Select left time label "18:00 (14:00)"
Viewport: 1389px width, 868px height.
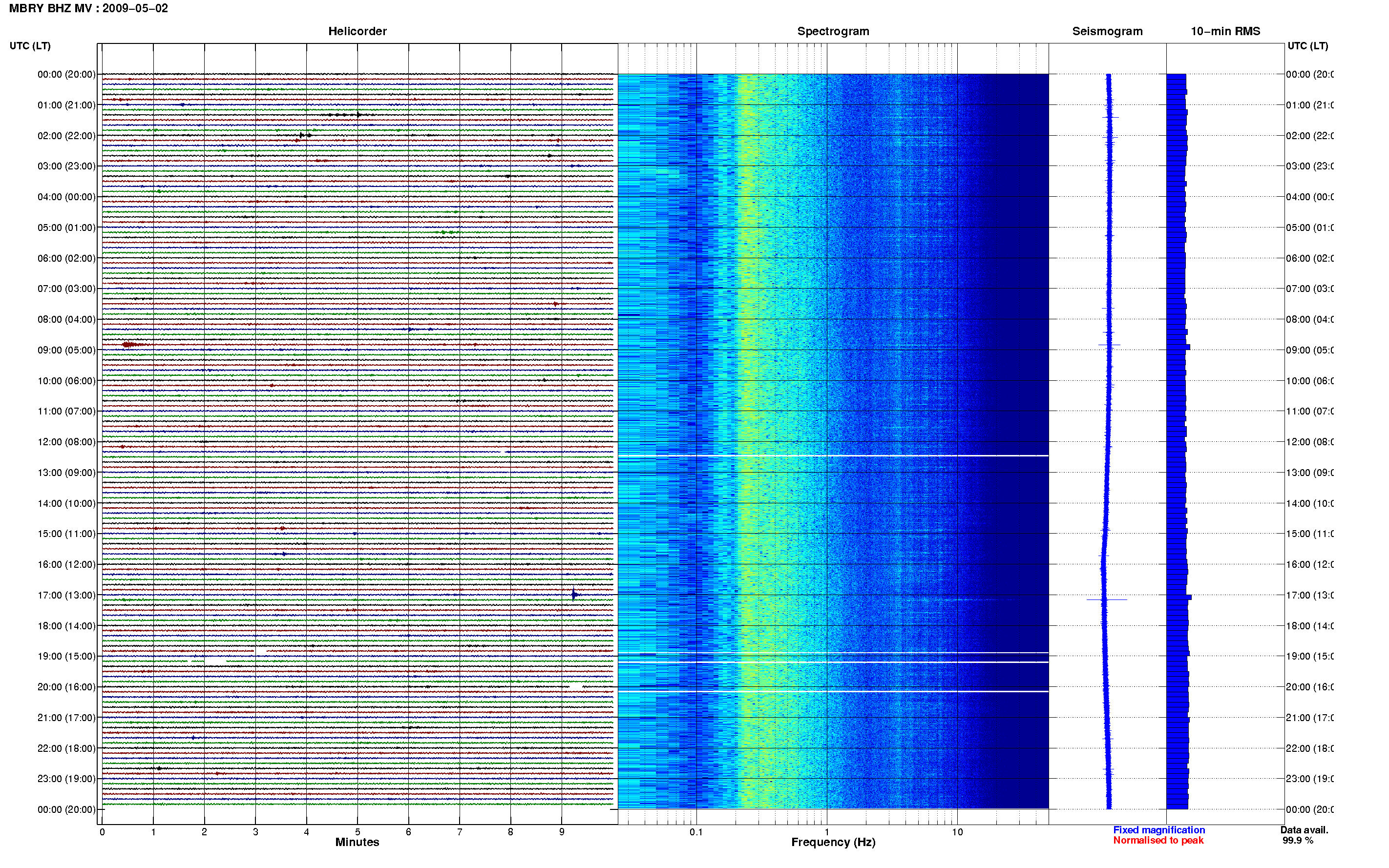click(x=66, y=626)
